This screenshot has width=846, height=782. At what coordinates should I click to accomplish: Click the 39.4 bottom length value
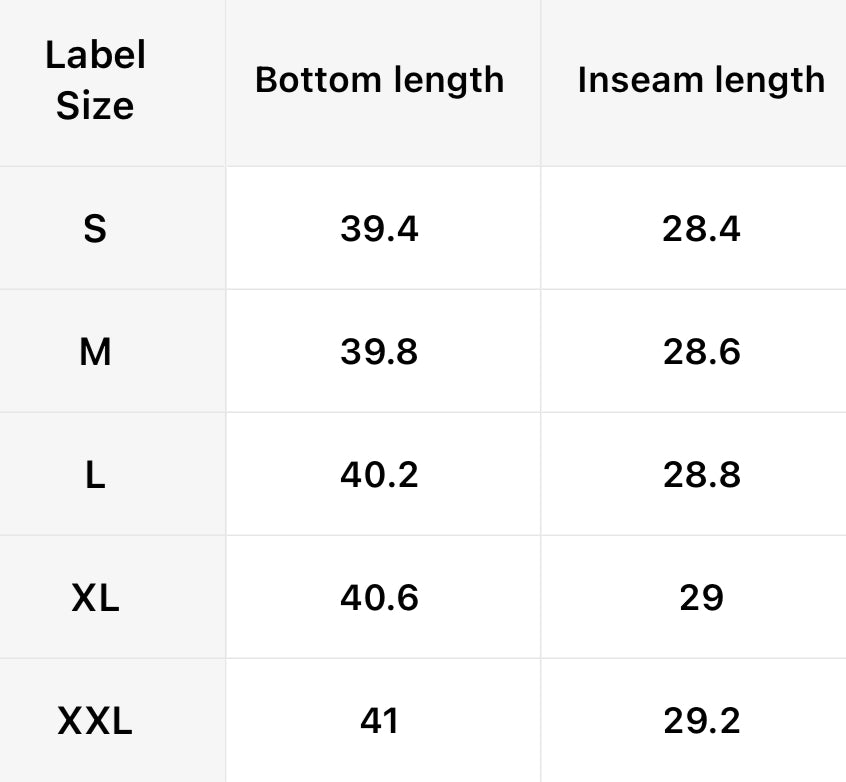point(379,229)
